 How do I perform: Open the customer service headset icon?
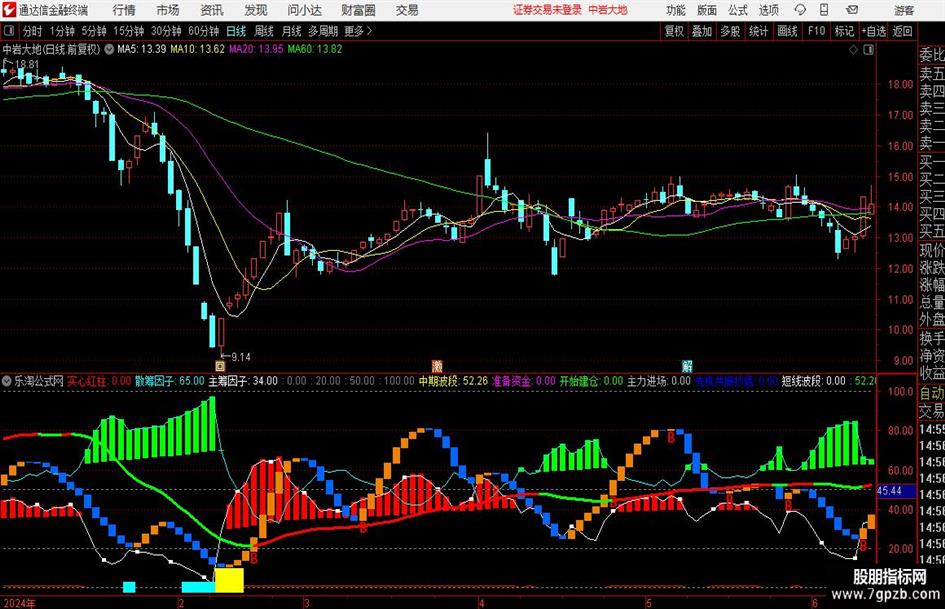coord(800,10)
